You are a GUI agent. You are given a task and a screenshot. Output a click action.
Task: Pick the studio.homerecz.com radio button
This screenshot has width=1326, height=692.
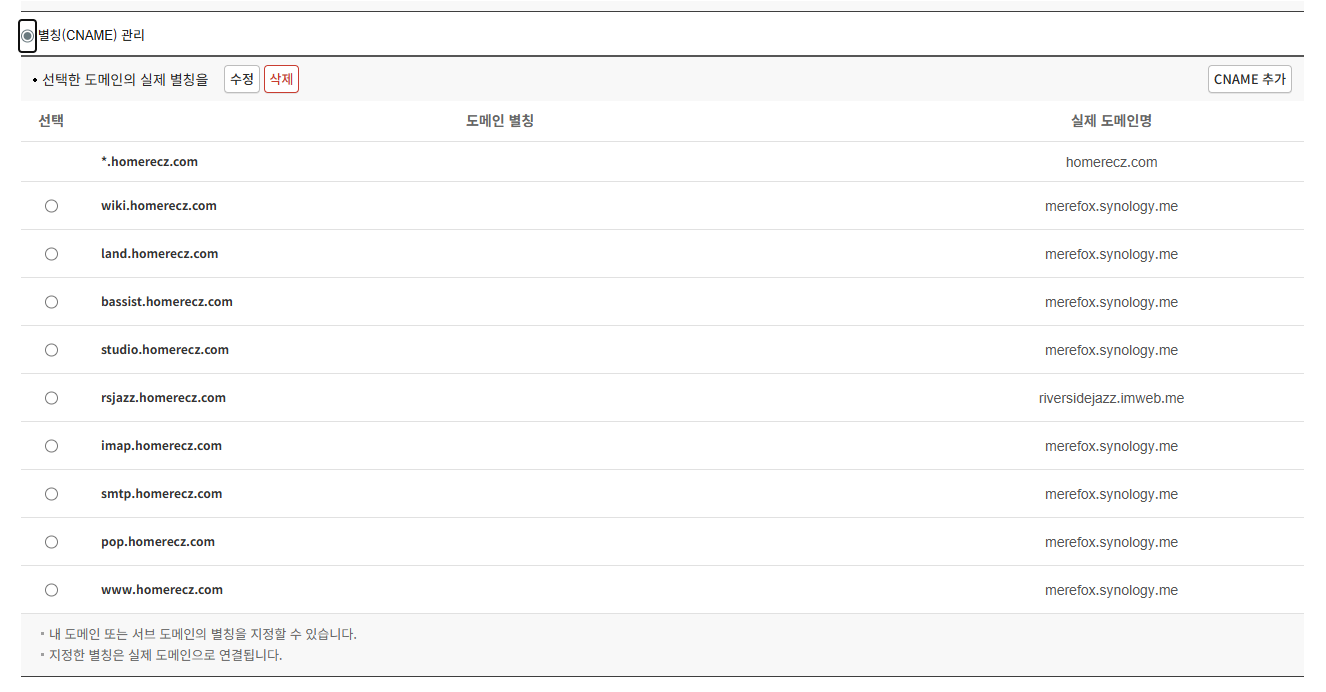pos(52,350)
